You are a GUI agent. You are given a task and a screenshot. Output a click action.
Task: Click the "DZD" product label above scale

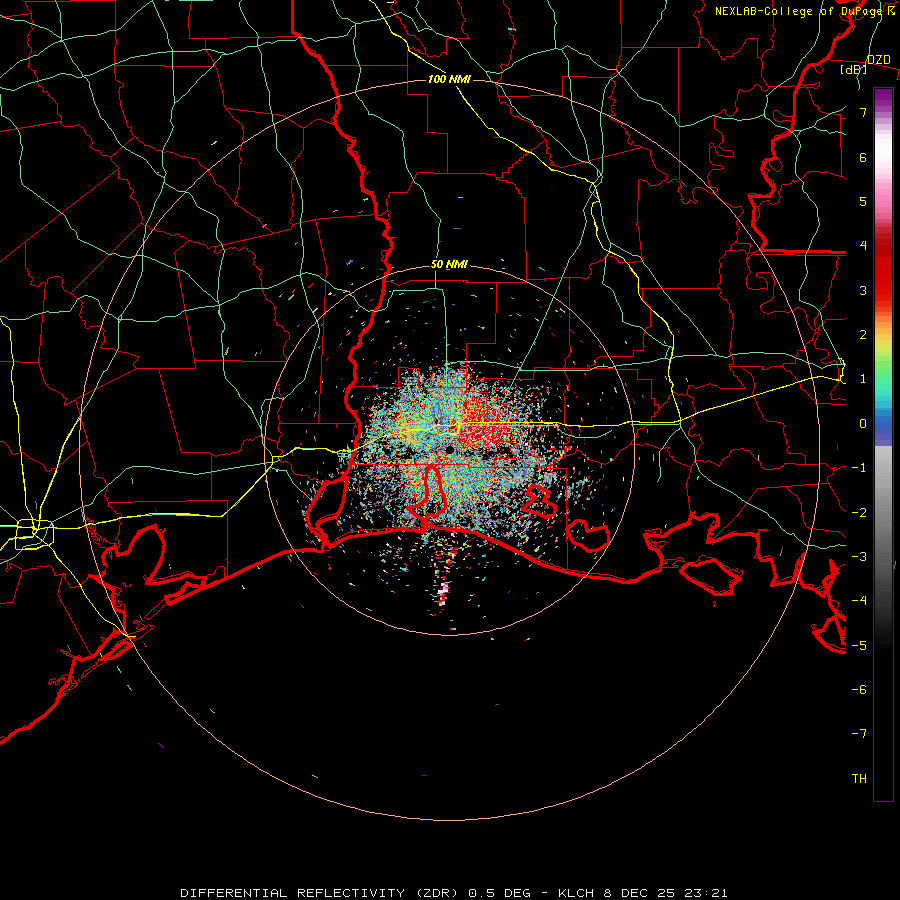click(879, 60)
